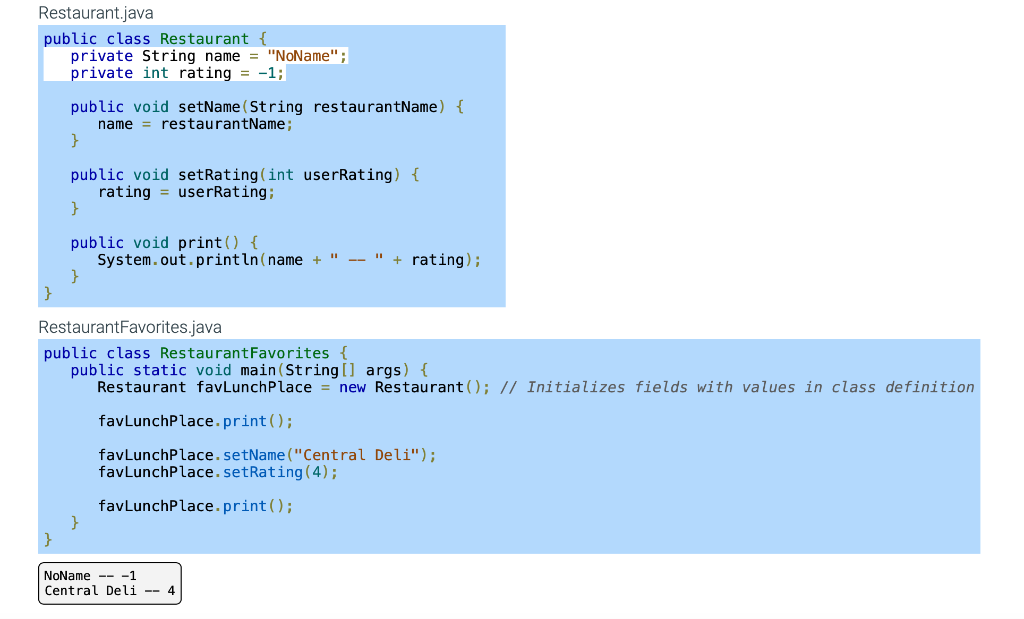Click the line declaring name = "NoName"
This screenshot has width=1024, height=619.
[x=209, y=56]
